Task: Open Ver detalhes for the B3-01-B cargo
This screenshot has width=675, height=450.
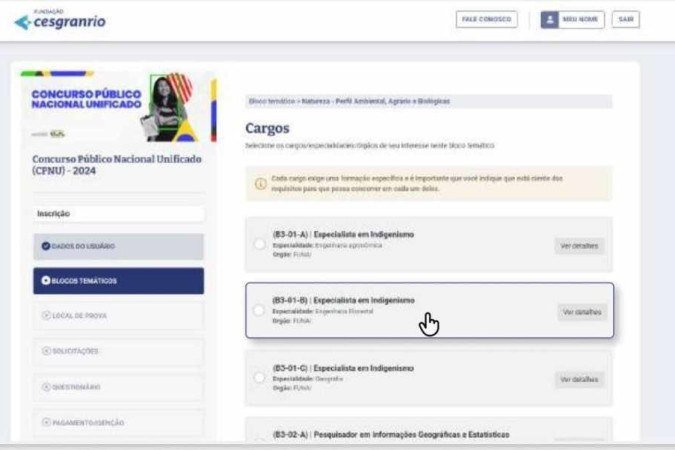Action: click(582, 312)
